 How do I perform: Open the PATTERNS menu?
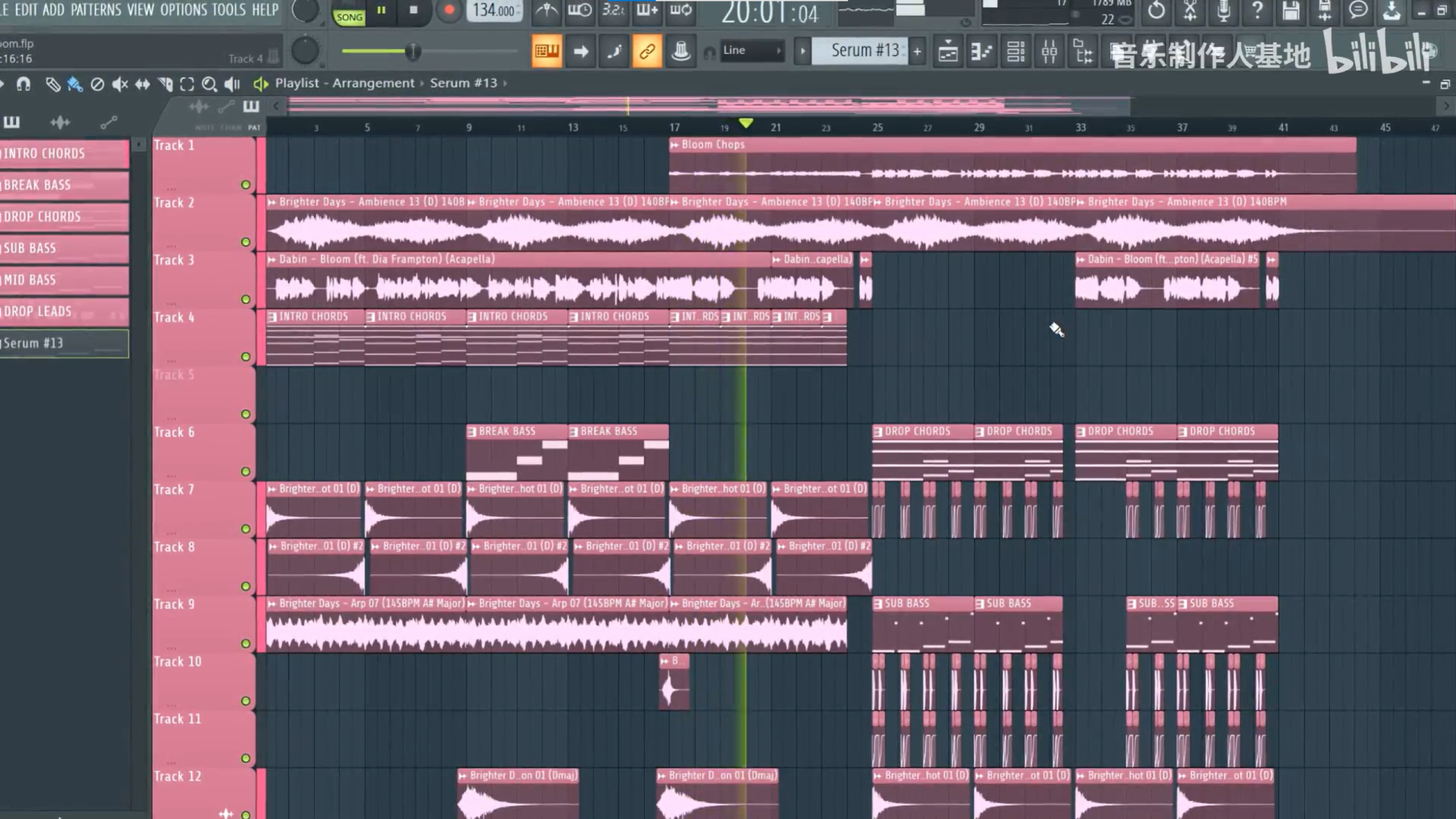[96, 10]
